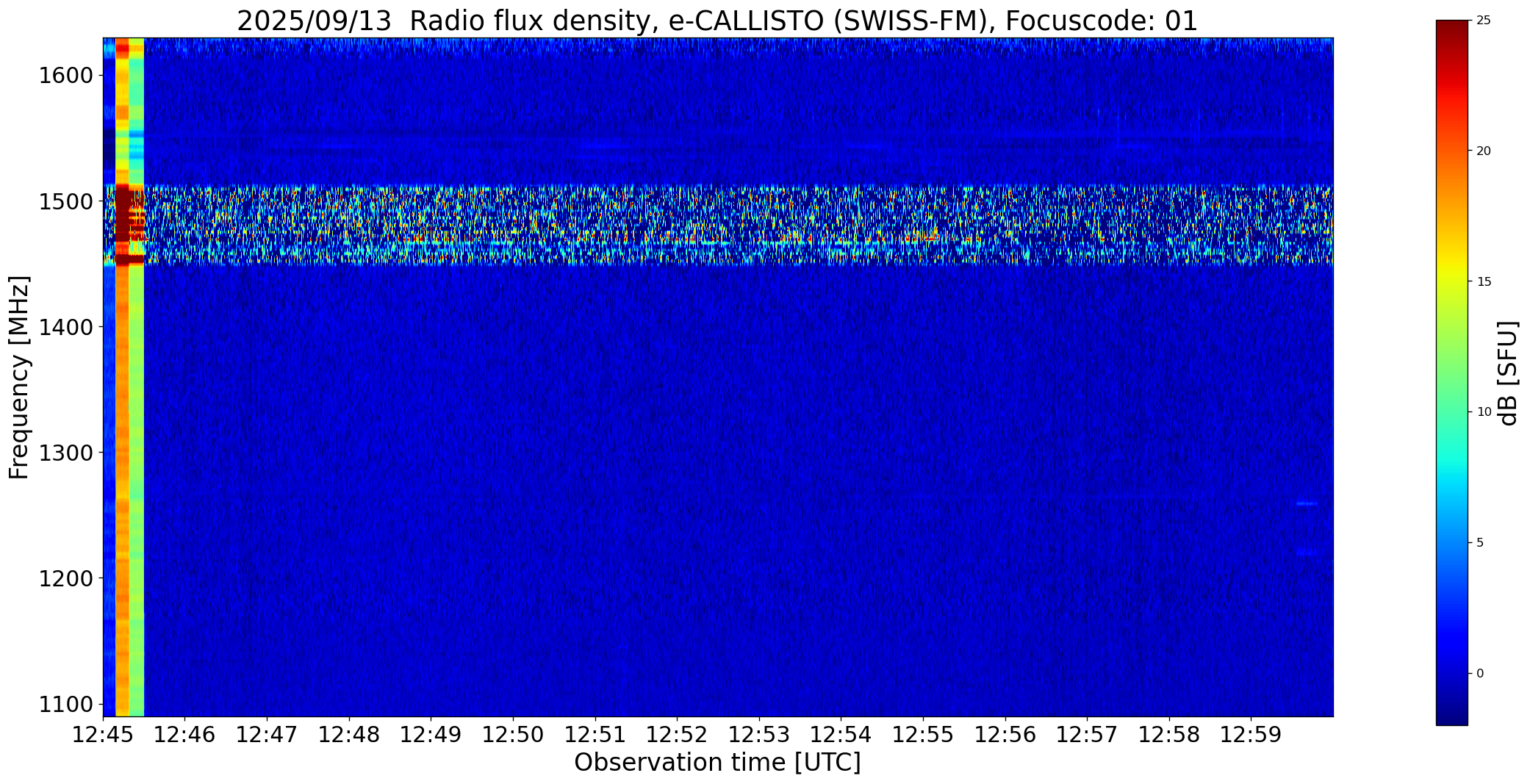1530x784 pixels.
Task: Click the 12:56 time tick label
Action: coord(1005,734)
